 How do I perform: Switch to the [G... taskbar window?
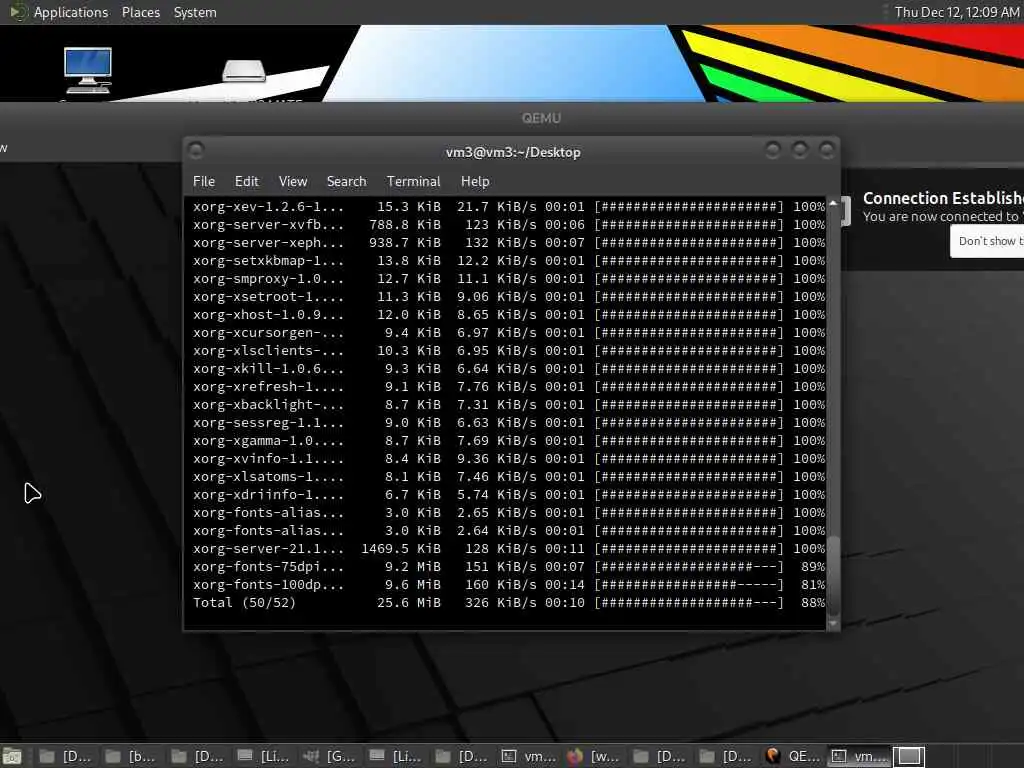pyautogui.click(x=328, y=757)
